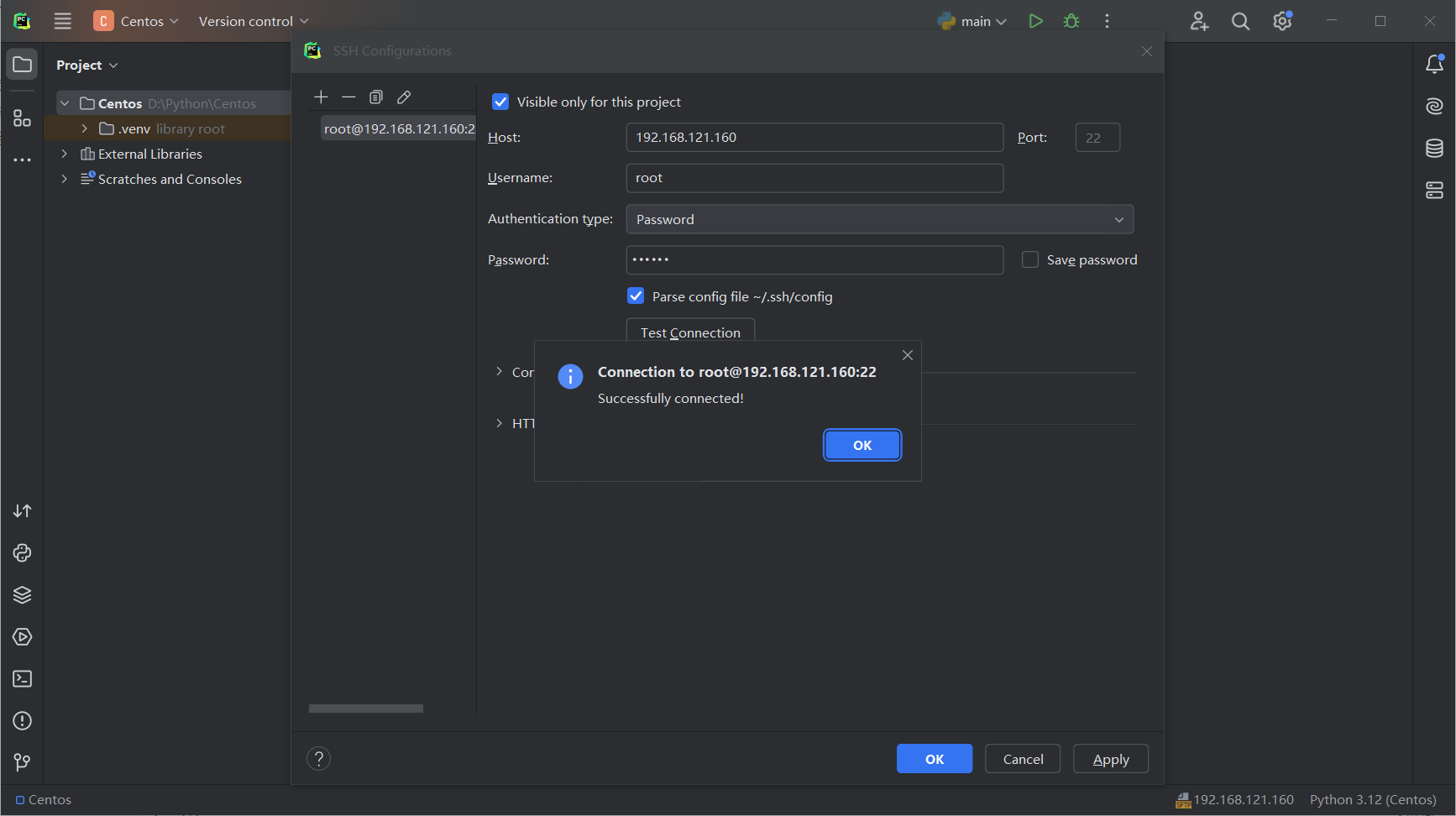
Task: Enable Save password checkbox
Action: [1030, 259]
